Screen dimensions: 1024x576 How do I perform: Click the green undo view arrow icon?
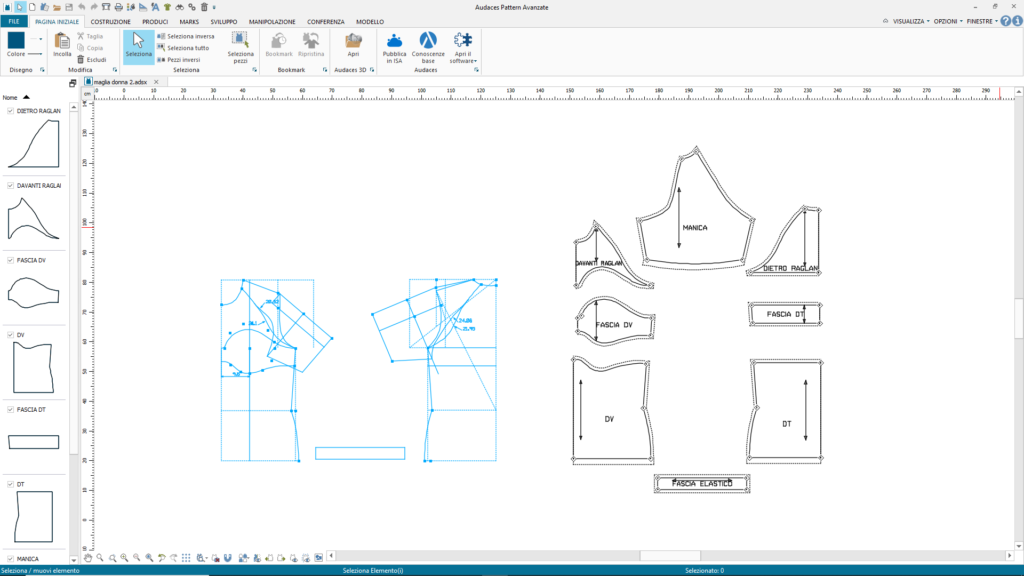coord(161,558)
